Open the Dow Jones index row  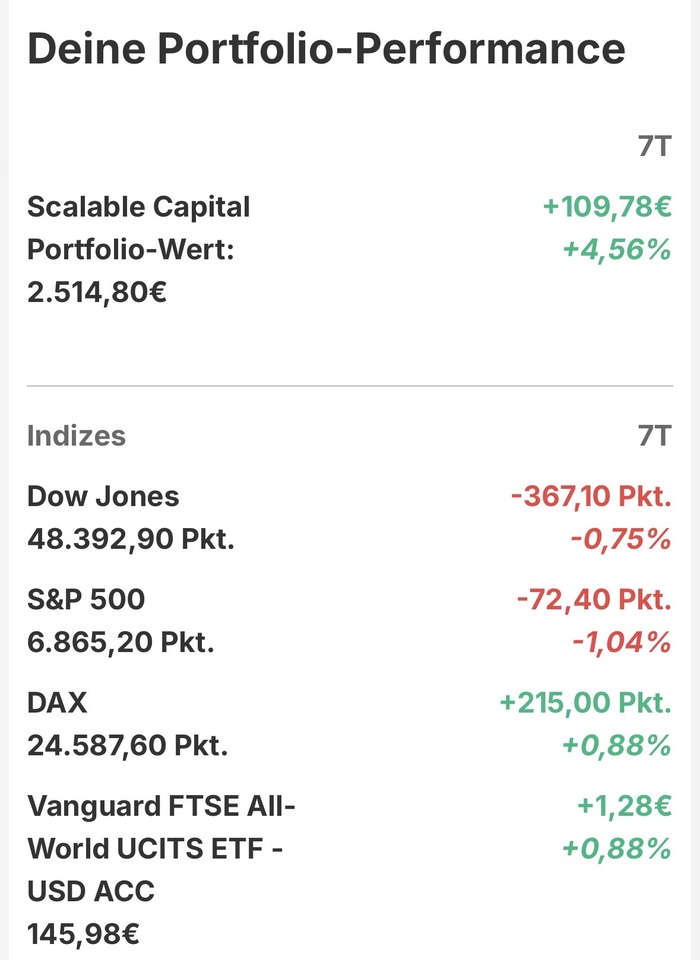pyautogui.click(x=103, y=496)
